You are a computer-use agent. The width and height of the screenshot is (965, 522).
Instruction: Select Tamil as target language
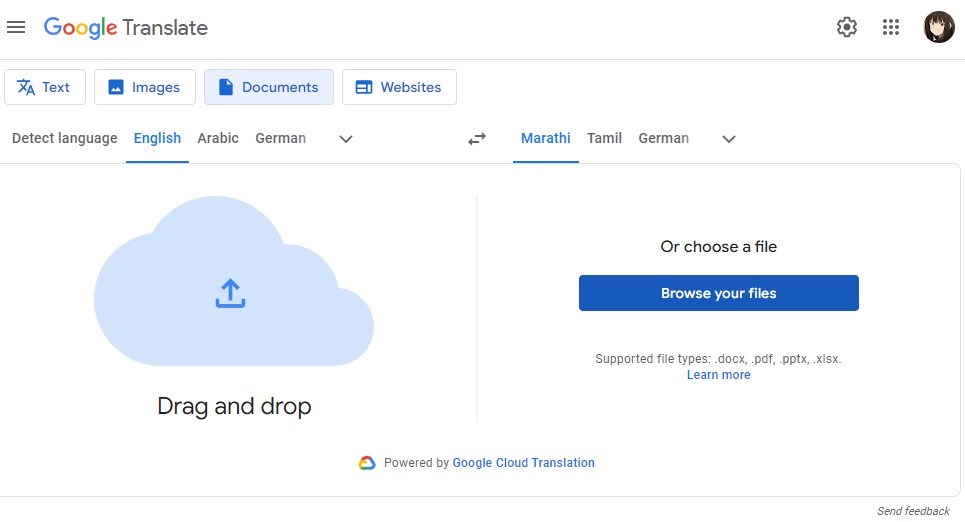(604, 139)
